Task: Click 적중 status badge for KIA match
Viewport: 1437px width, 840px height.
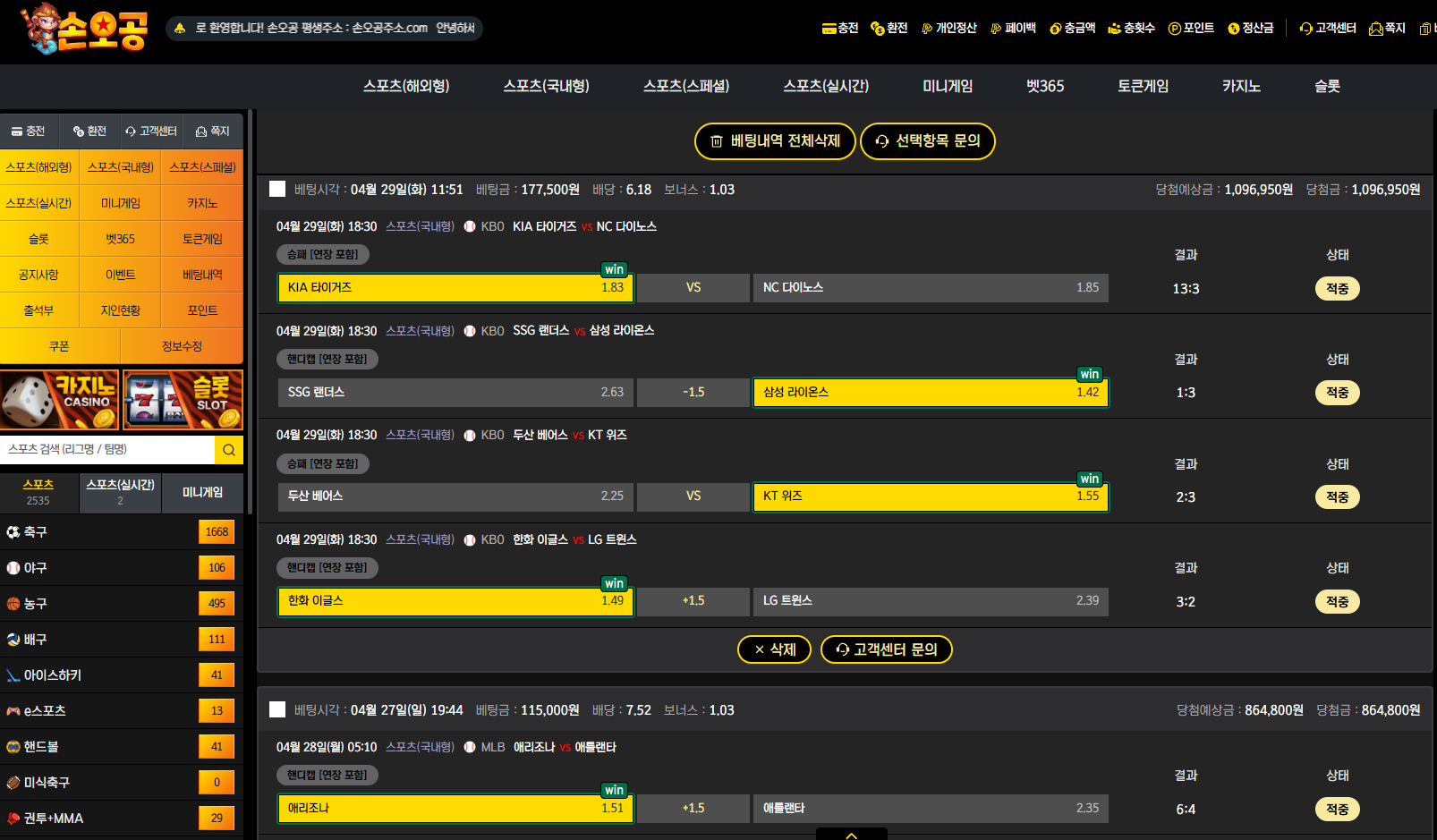Action: pyautogui.click(x=1338, y=289)
